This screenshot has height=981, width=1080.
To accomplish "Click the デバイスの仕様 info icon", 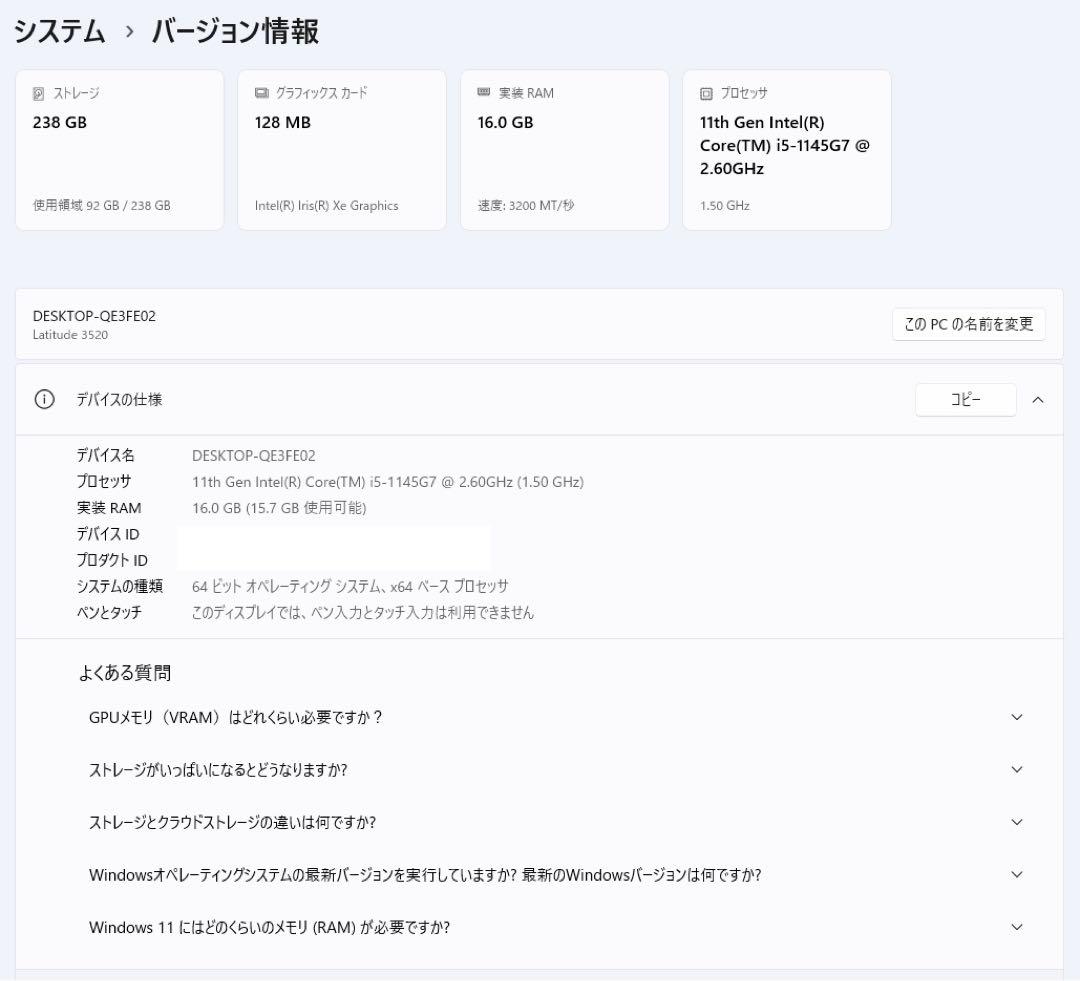I will tap(42, 399).
